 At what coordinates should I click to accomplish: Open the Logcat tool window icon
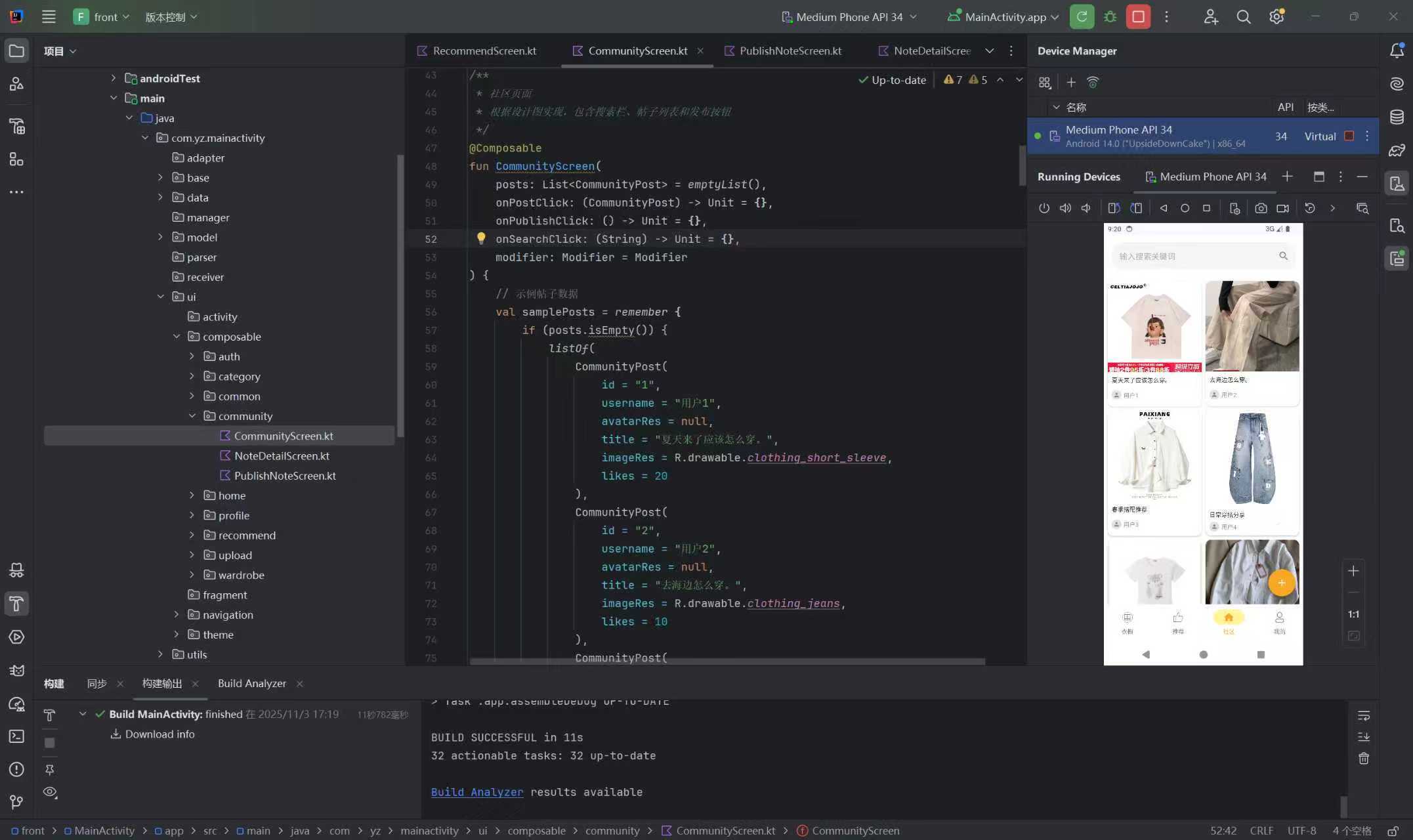(x=16, y=670)
